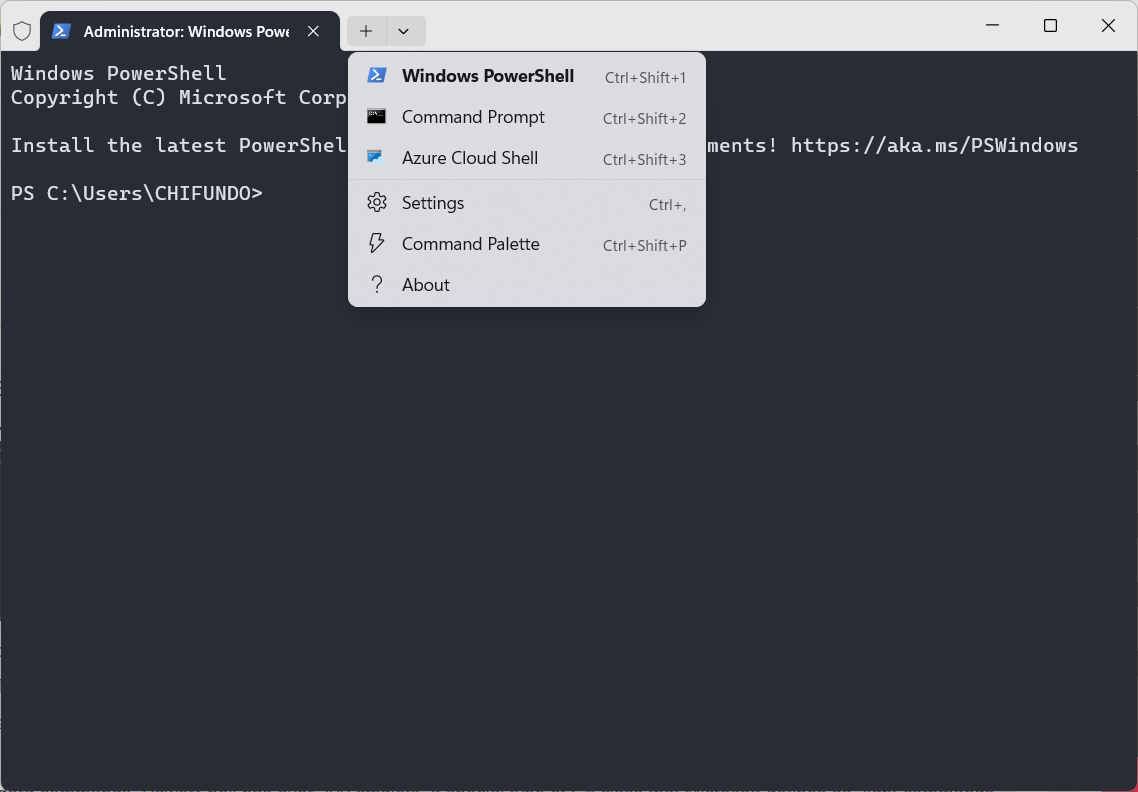Select Windows PowerShell from the profile menu
This screenshot has height=792, width=1138.
(488, 76)
